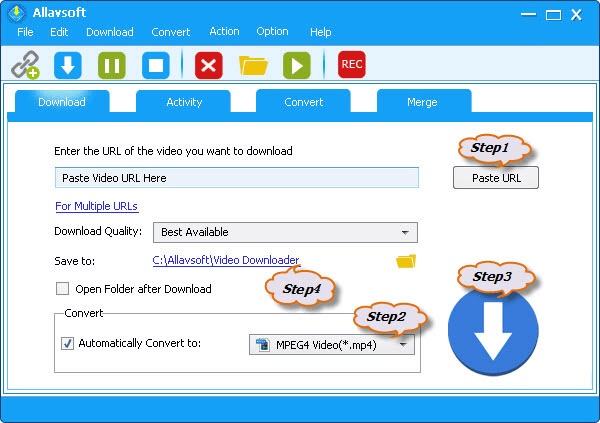600x423 pixels.
Task: Switch to the Activity tab
Action: click(184, 102)
